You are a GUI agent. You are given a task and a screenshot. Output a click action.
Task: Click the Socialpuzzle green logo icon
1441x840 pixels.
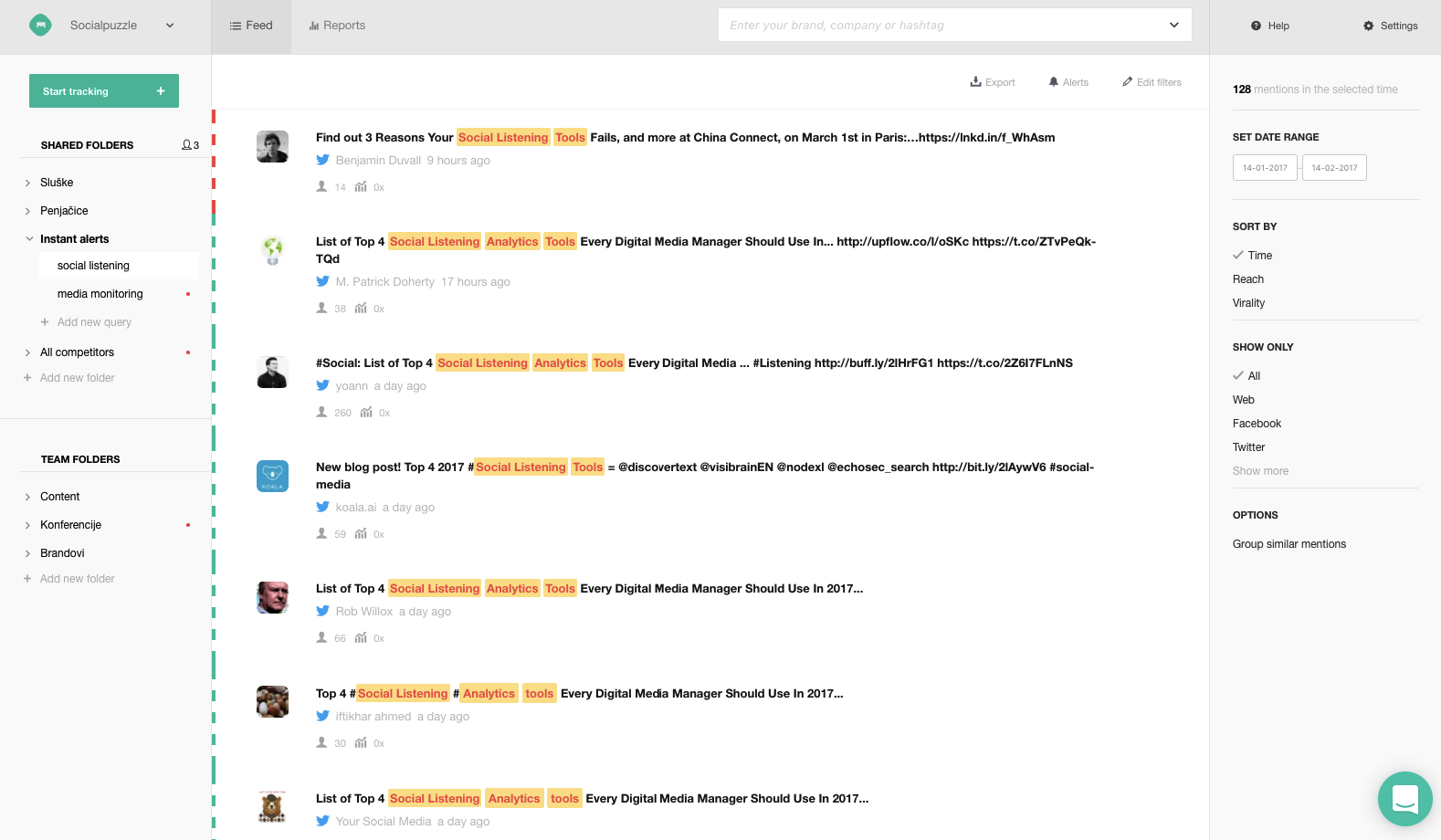[x=40, y=26]
